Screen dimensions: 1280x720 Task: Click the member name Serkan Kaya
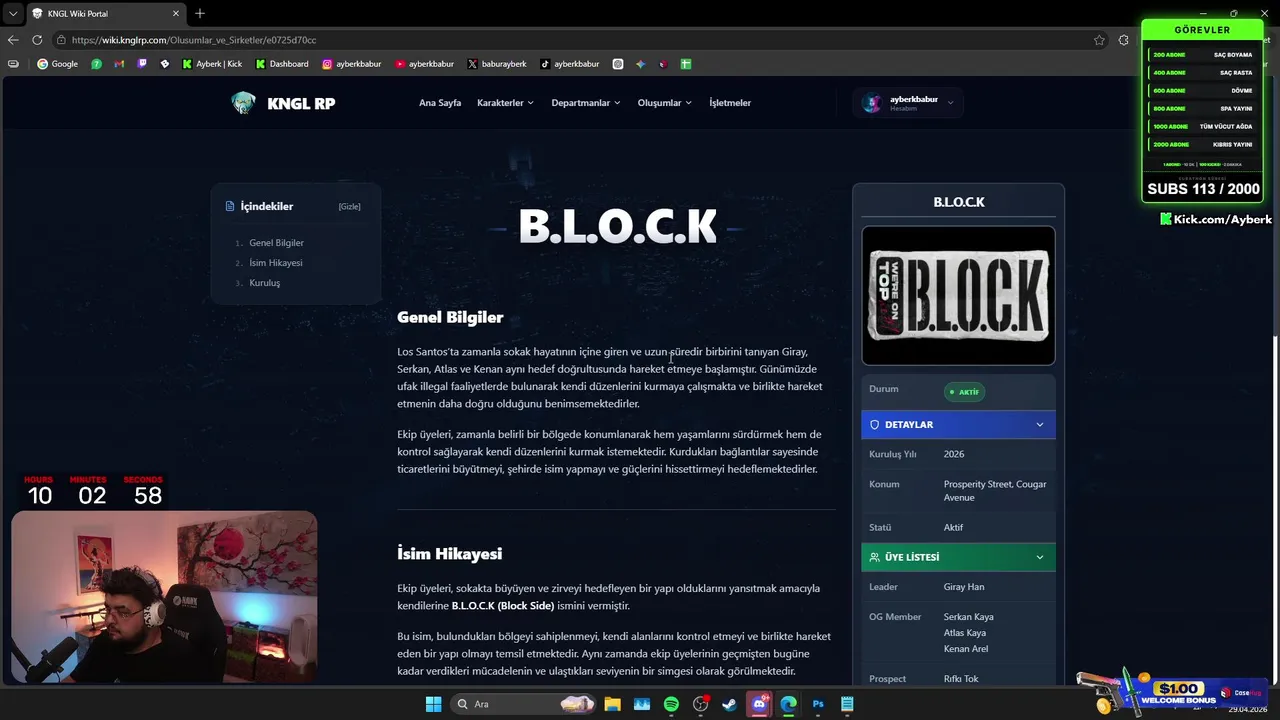(x=969, y=617)
